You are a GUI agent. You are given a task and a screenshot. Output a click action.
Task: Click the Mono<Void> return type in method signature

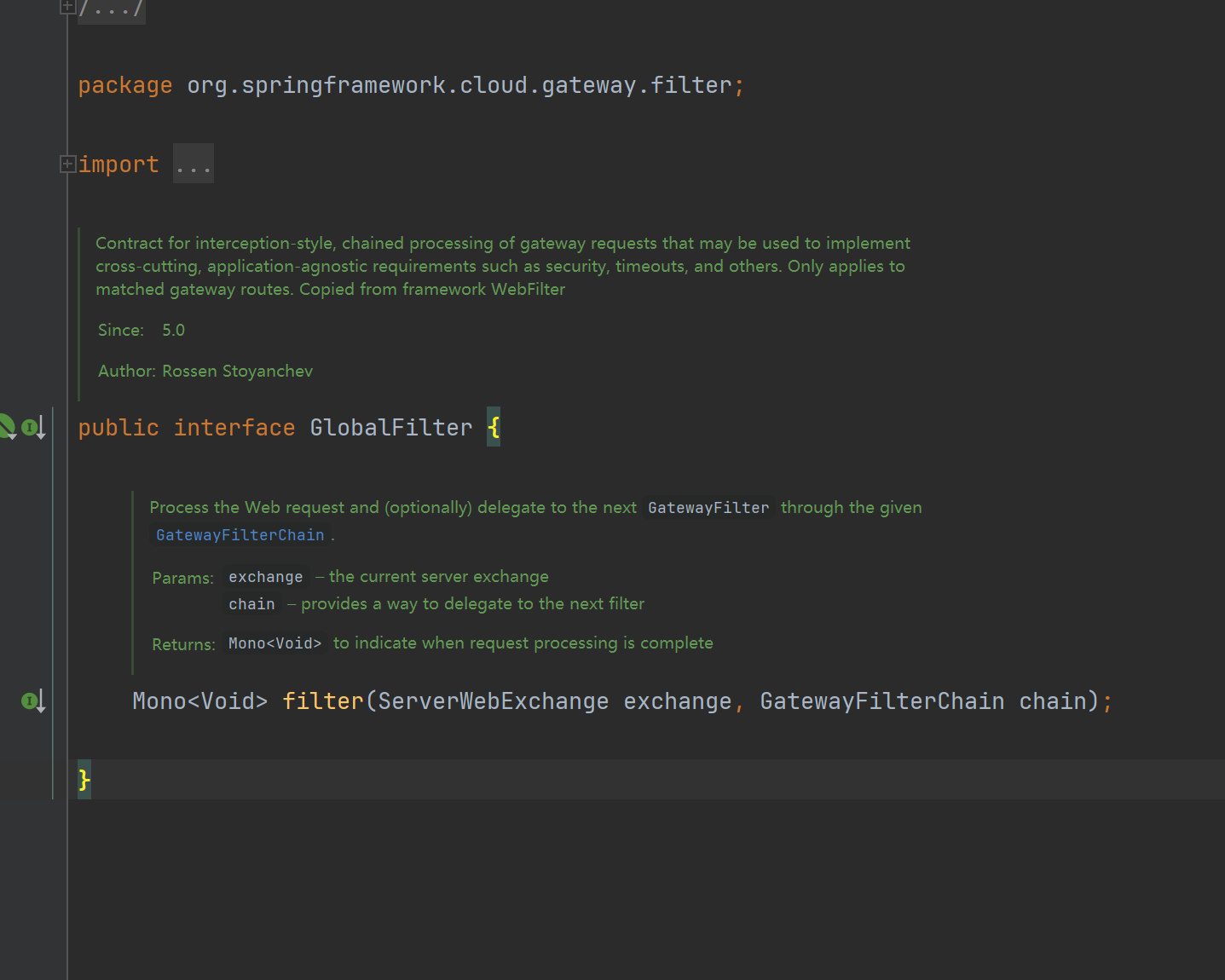pos(200,701)
